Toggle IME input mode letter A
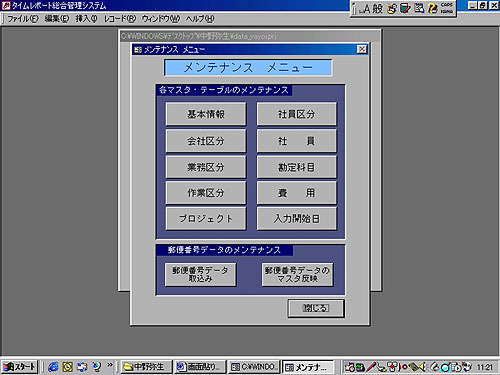Screen dimensions: 500x375 click(x=366, y=9)
